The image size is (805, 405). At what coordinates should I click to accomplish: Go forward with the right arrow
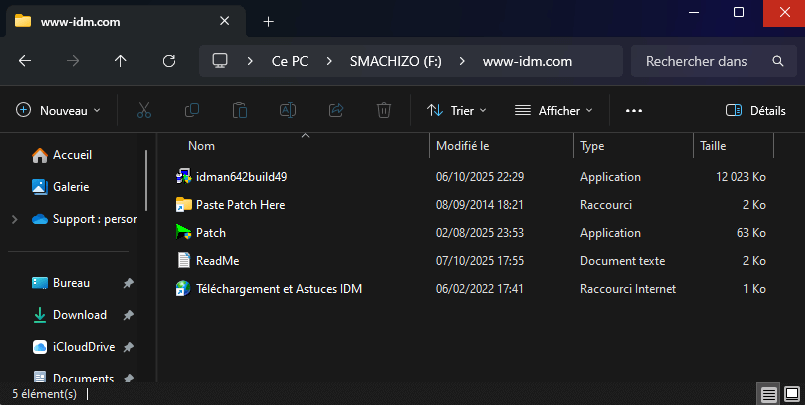click(73, 61)
